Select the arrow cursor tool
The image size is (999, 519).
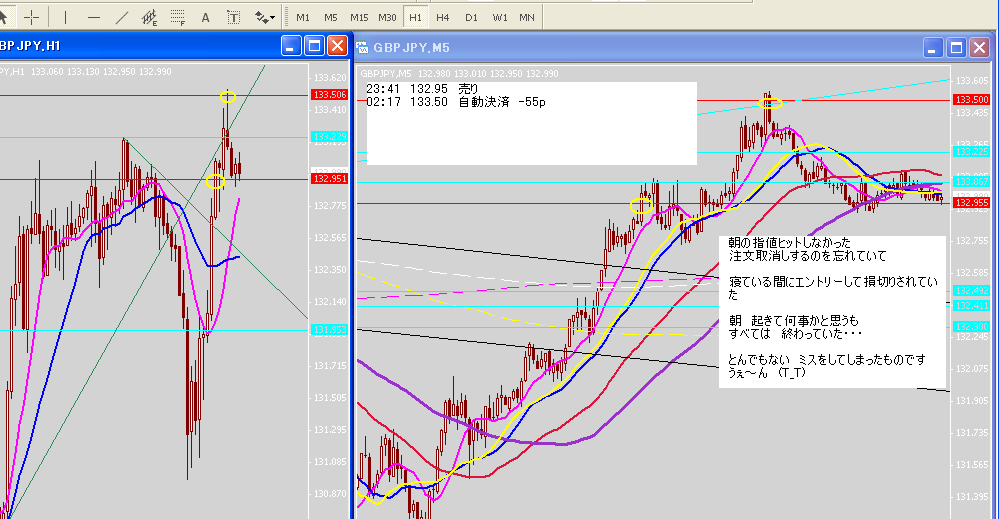(x=4, y=17)
